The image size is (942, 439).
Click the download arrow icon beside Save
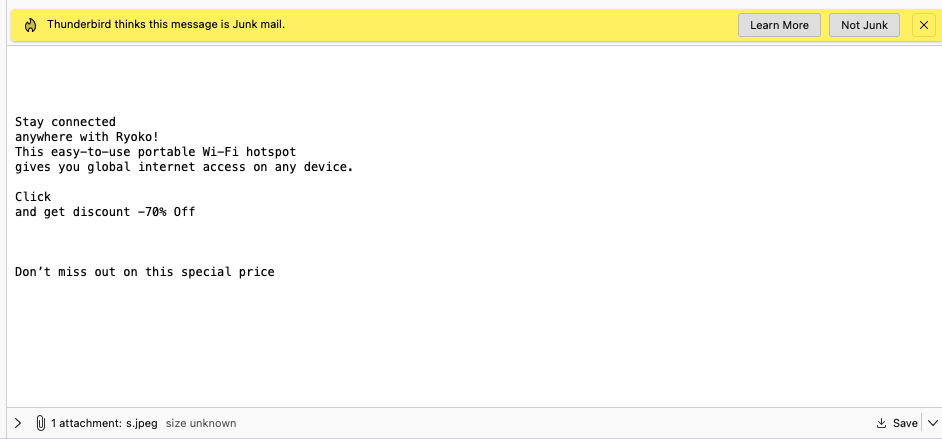coord(881,423)
